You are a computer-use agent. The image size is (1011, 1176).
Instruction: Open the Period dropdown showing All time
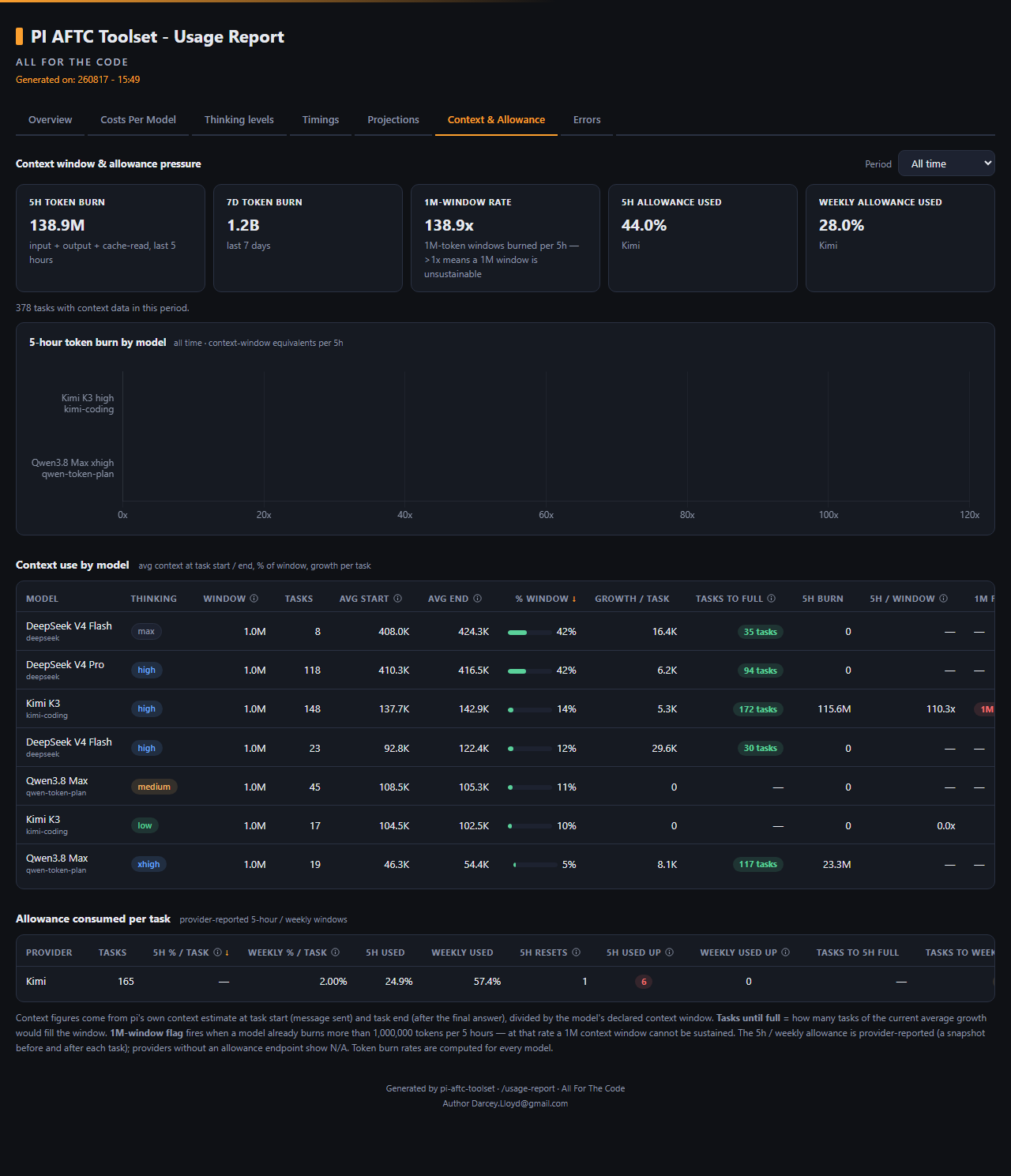(946, 163)
